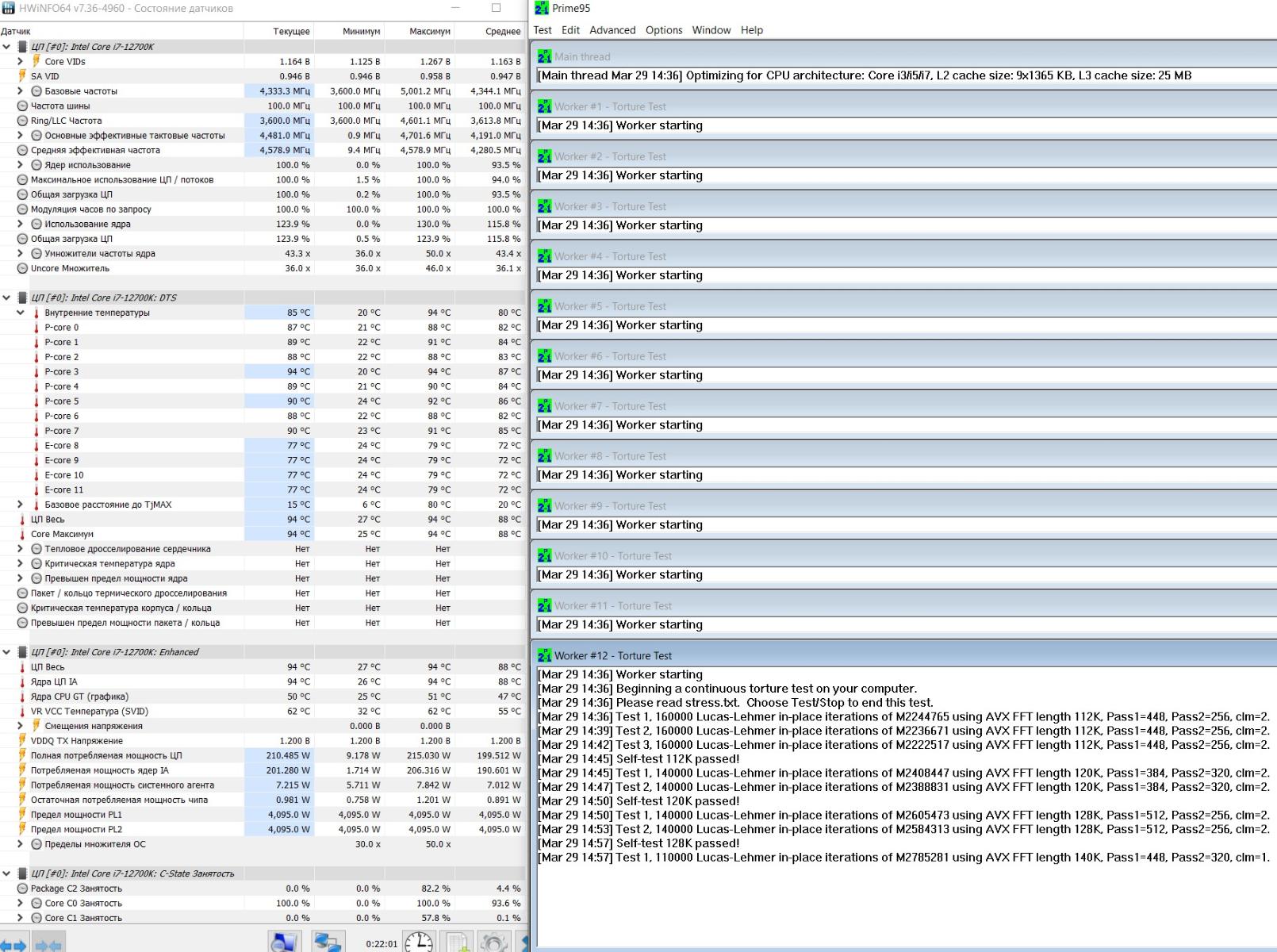Open HWiNFO settings with the gear icon
Image resolution: width=1277 pixels, height=952 pixels.
point(493,942)
